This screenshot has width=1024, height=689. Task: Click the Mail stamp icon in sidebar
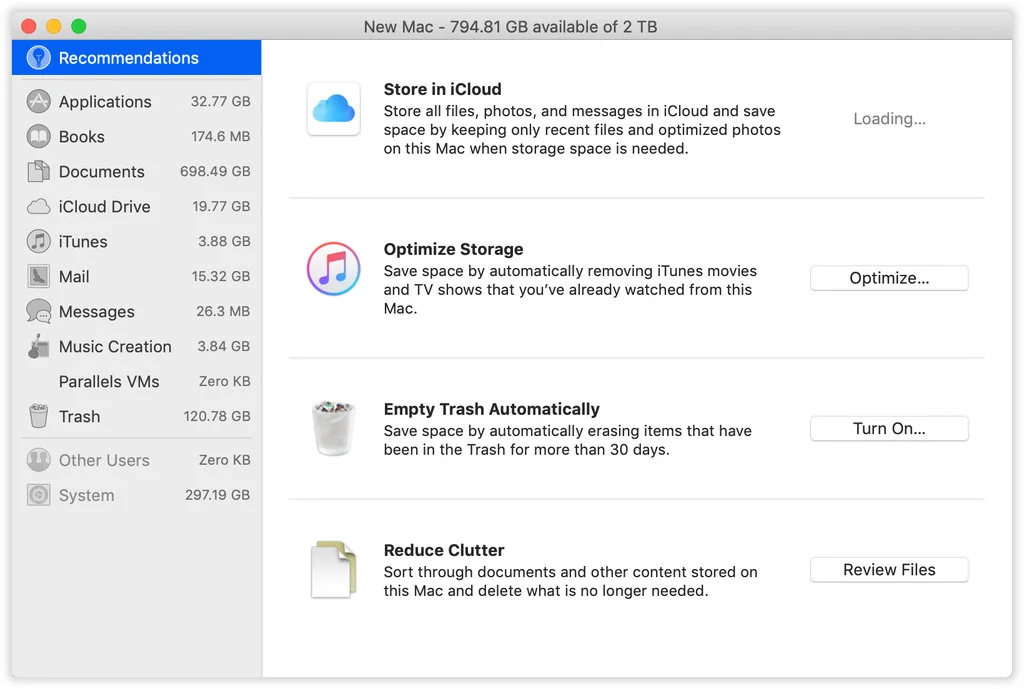(x=39, y=276)
